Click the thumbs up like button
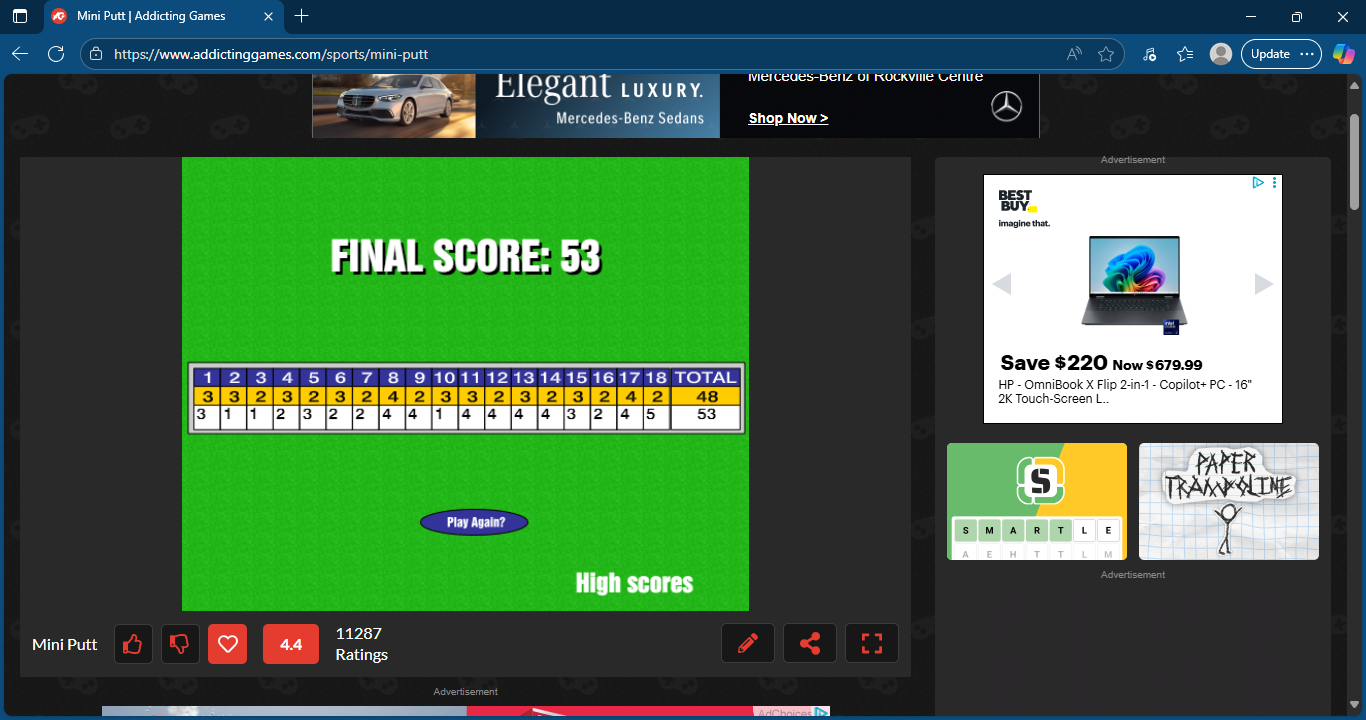 point(133,644)
